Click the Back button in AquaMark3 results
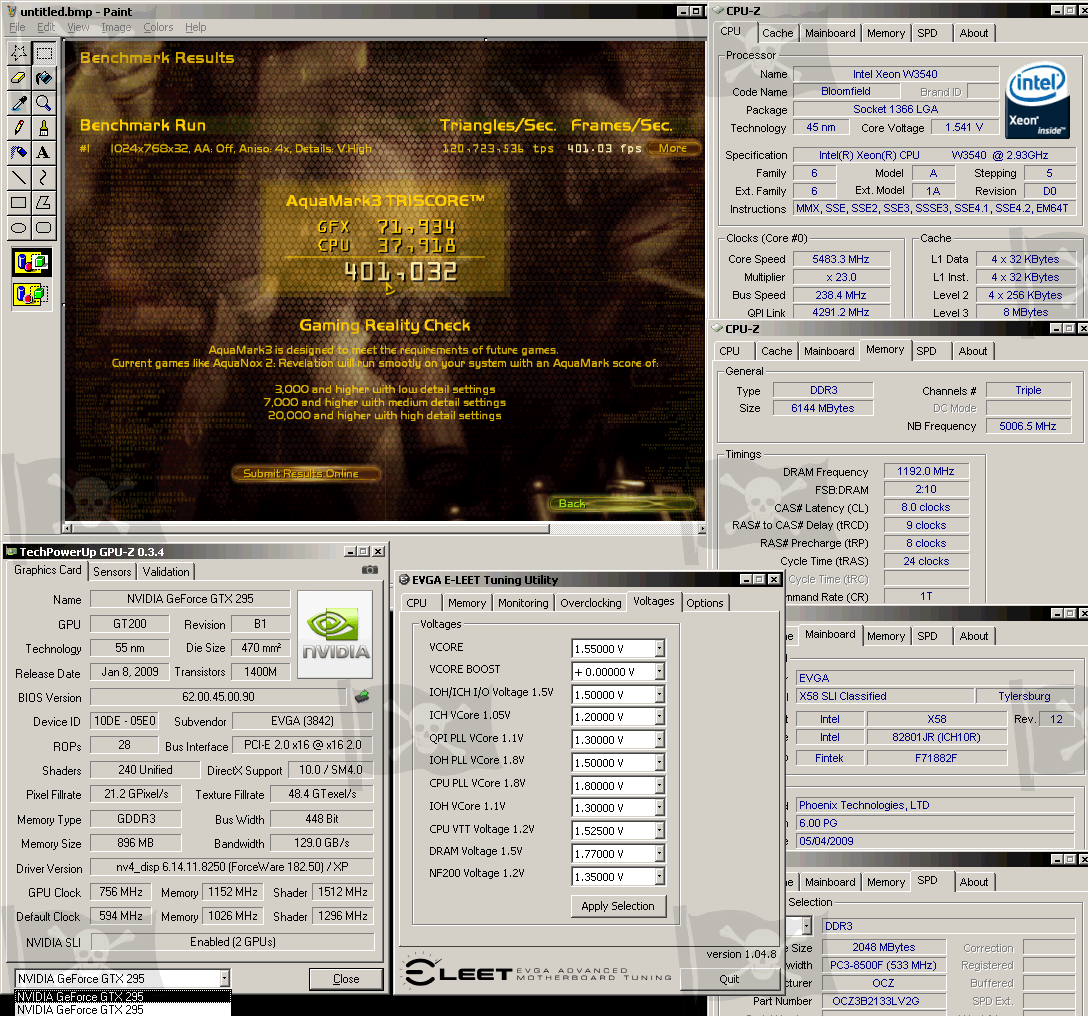This screenshot has width=1088, height=1016. (x=623, y=504)
